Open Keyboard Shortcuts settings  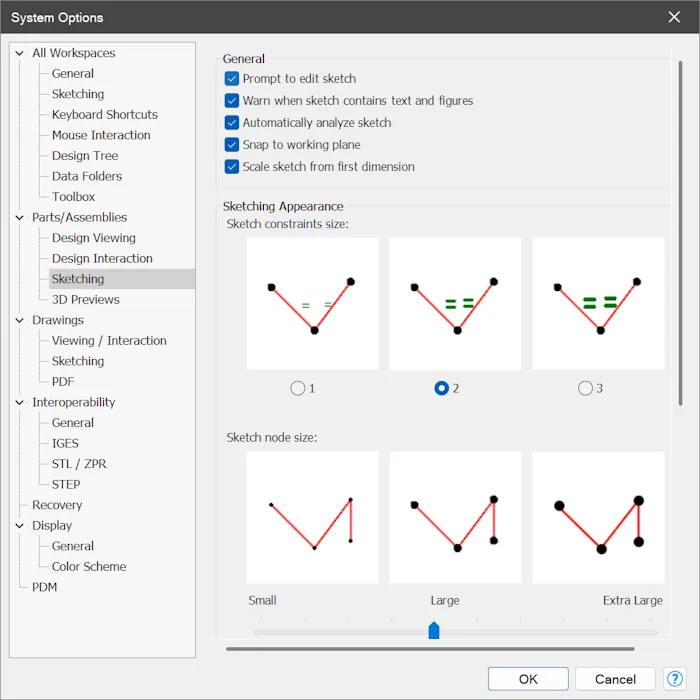click(x=104, y=114)
